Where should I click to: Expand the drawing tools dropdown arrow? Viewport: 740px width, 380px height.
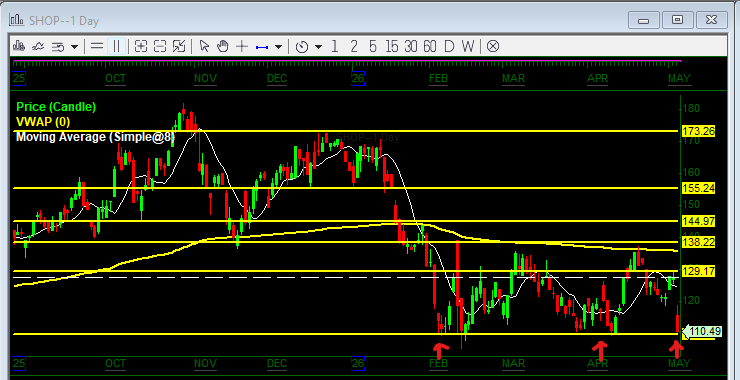[x=278, y=47]
